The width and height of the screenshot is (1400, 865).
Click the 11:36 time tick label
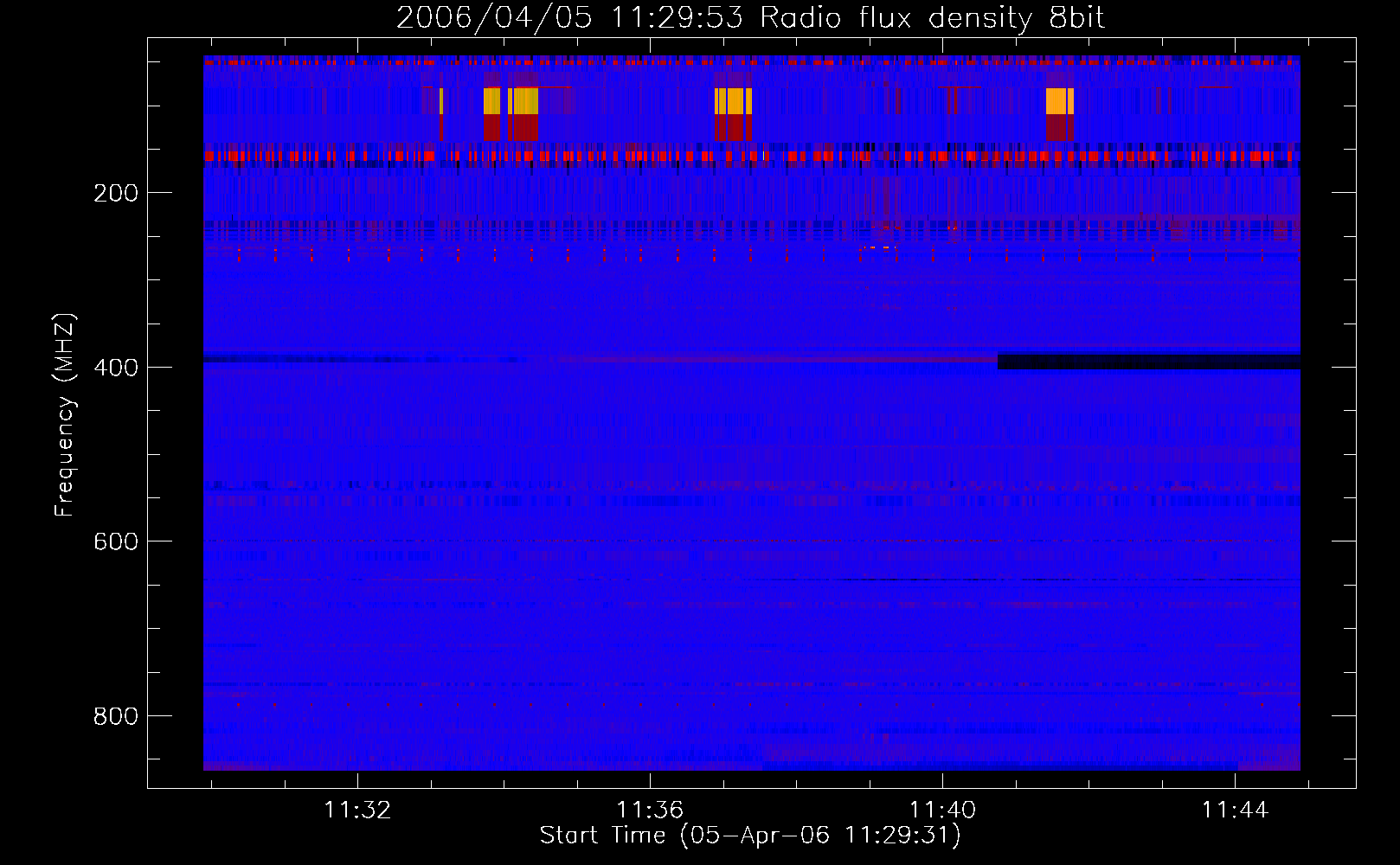[649, 810]
